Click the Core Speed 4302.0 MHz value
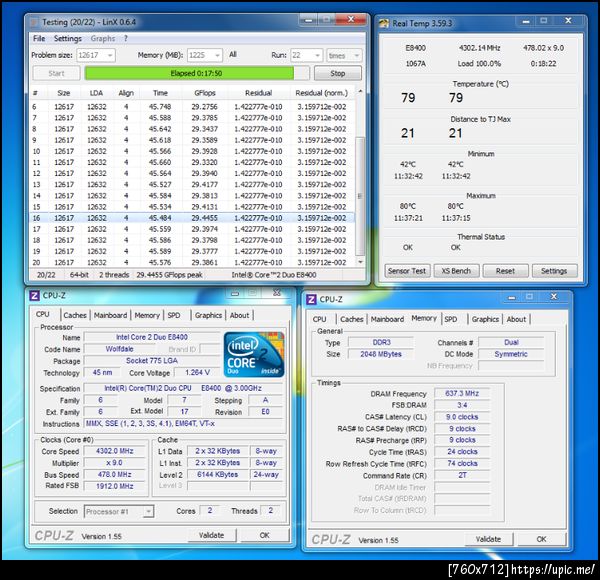 pos(114,451)
